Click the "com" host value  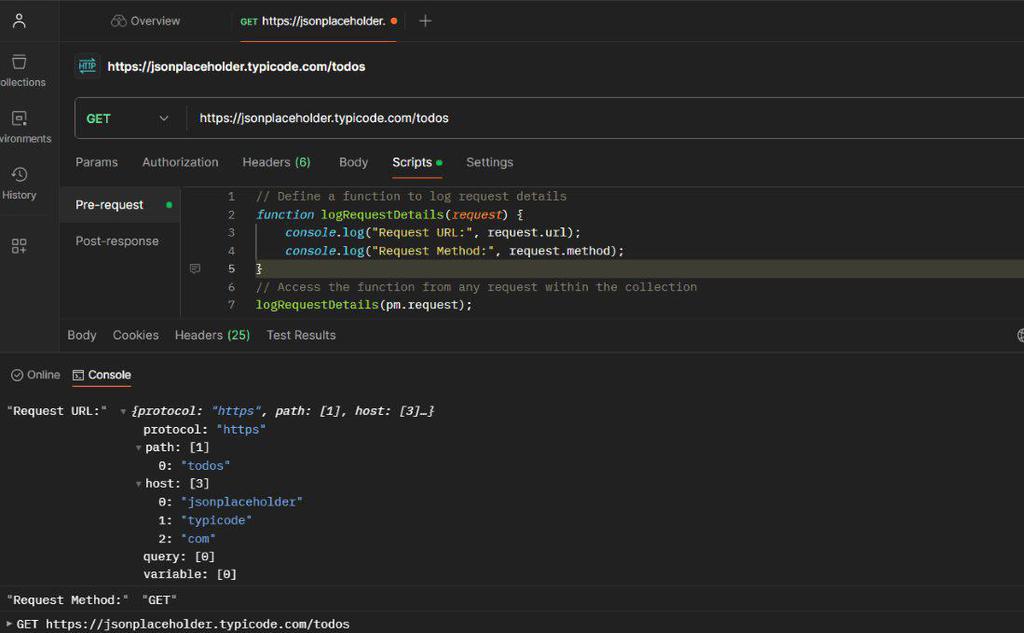coord(198,538)
